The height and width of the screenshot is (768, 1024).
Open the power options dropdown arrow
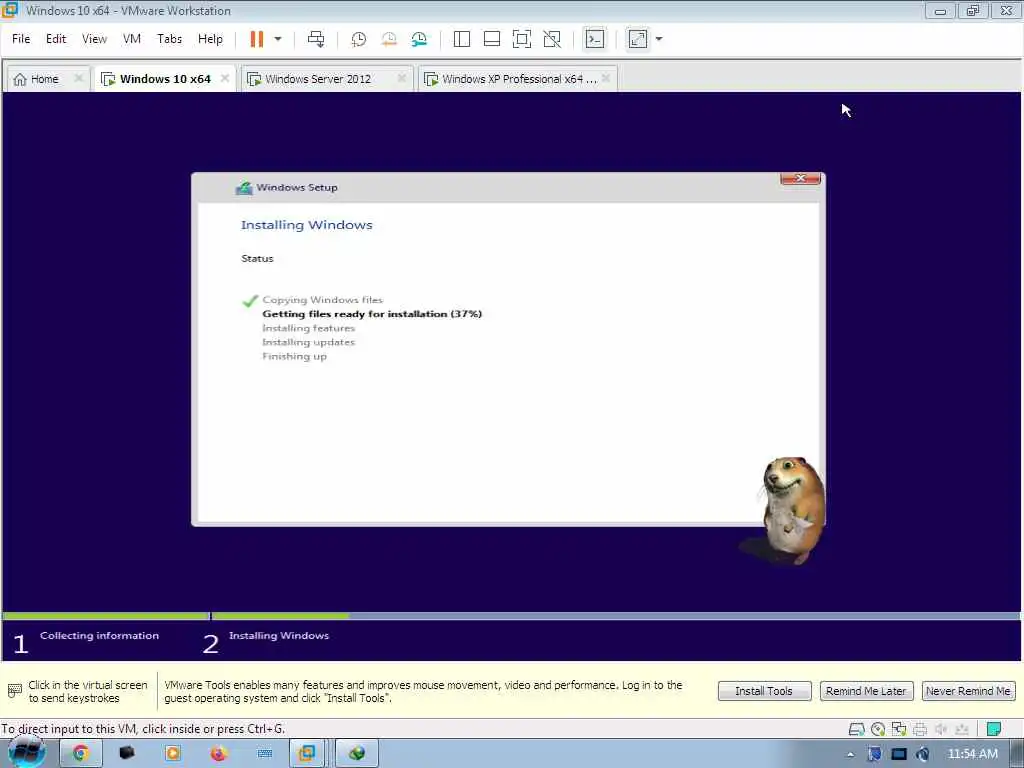point(278,39)
